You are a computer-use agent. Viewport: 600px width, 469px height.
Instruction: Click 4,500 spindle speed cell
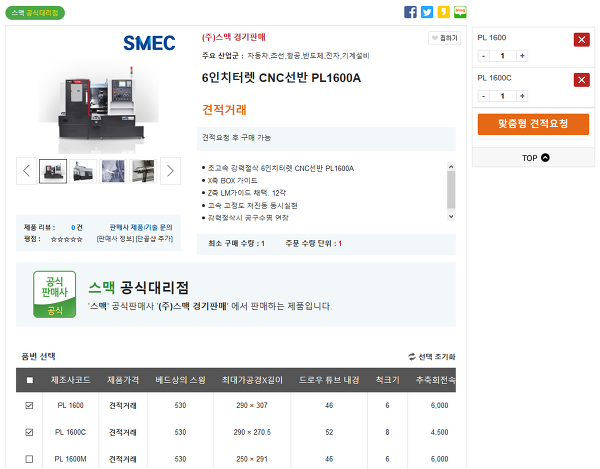(439, 432)
